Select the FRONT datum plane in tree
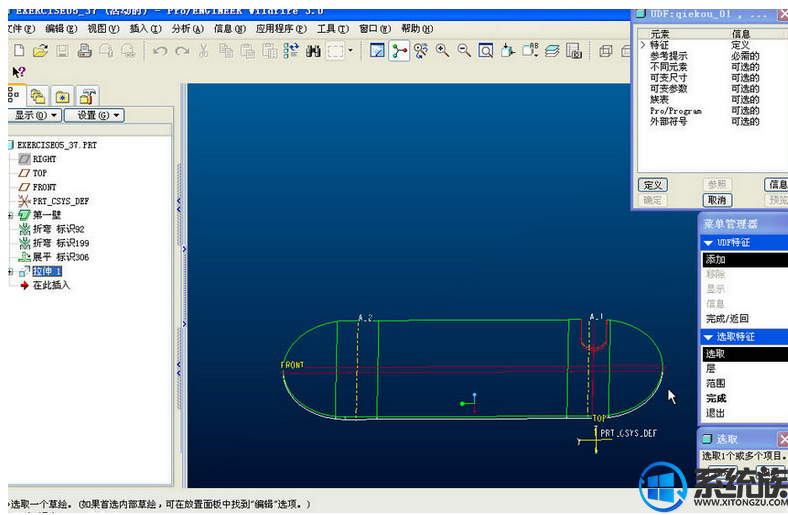 [x=45, y=187]
